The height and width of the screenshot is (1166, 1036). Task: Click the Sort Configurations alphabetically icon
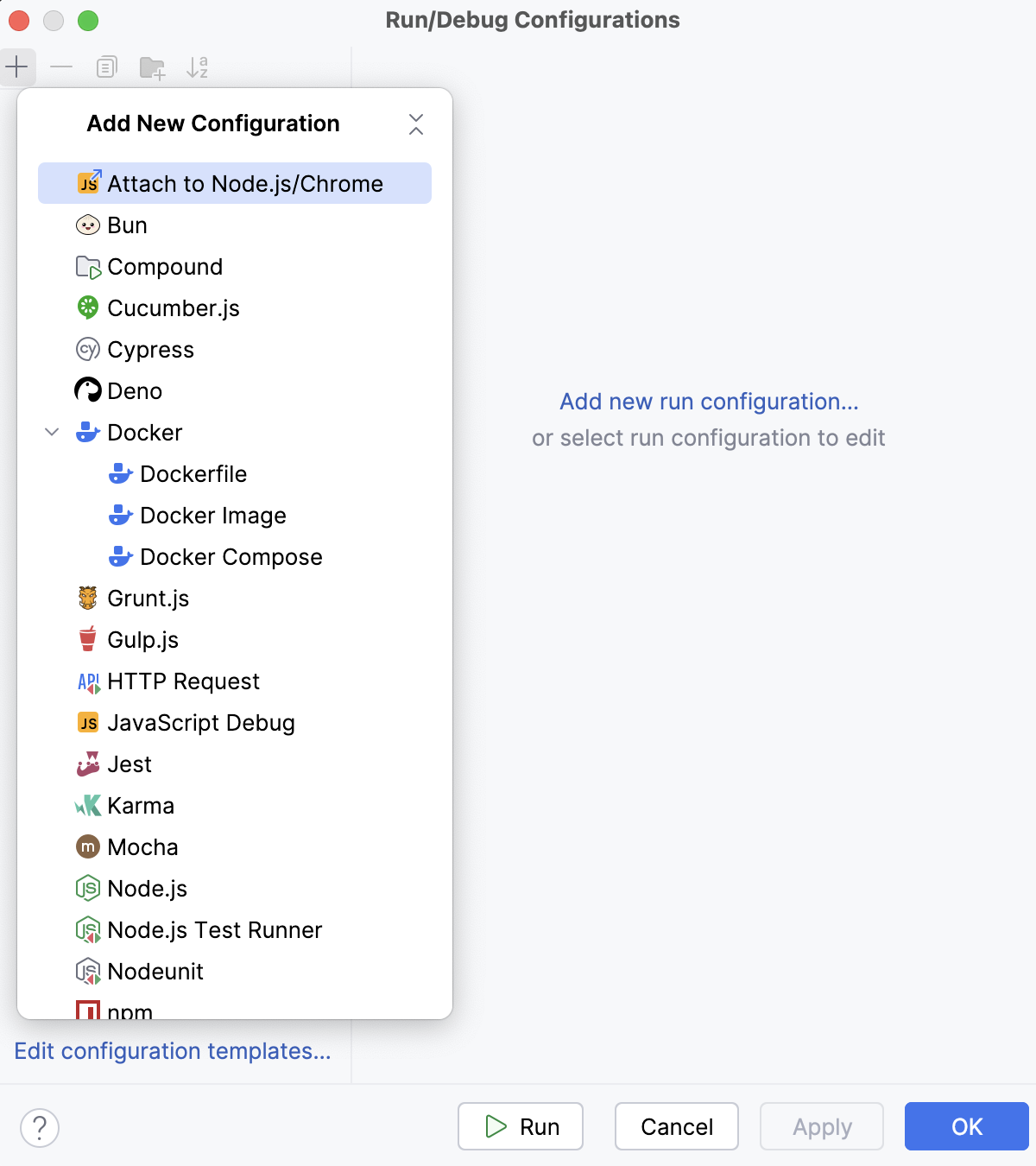pos(198,67)
